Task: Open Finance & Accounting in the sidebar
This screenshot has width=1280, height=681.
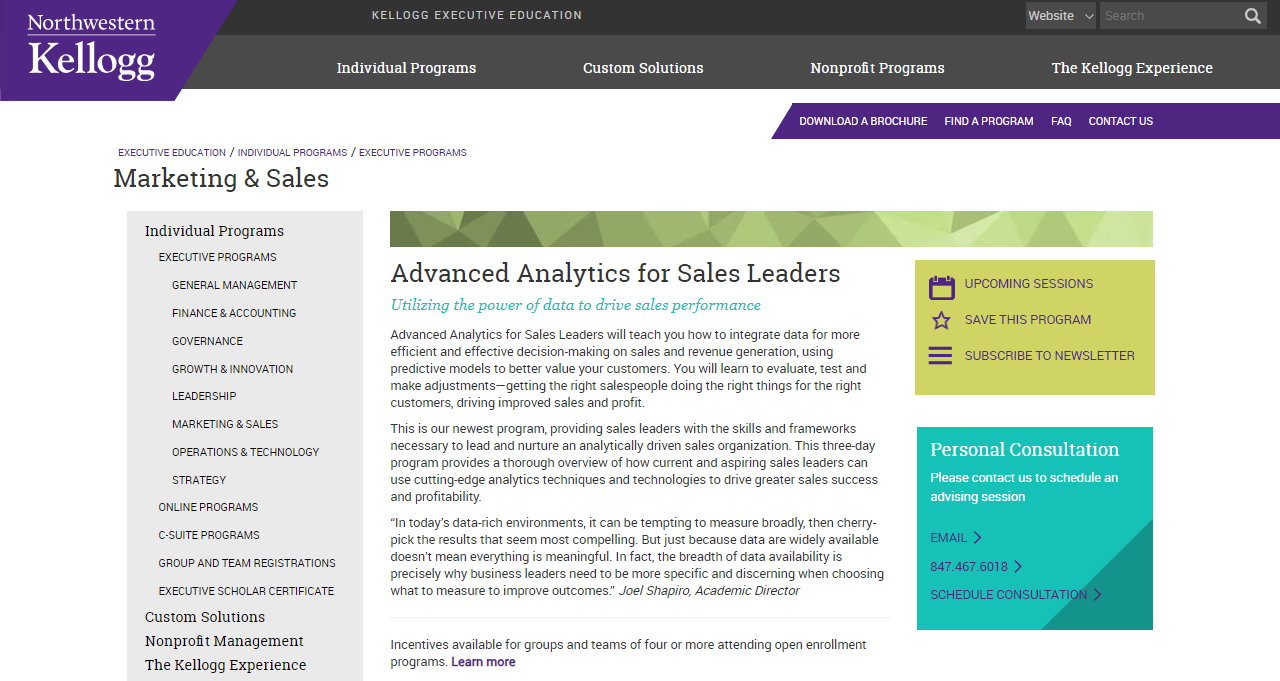Action: tap(234, 313)
